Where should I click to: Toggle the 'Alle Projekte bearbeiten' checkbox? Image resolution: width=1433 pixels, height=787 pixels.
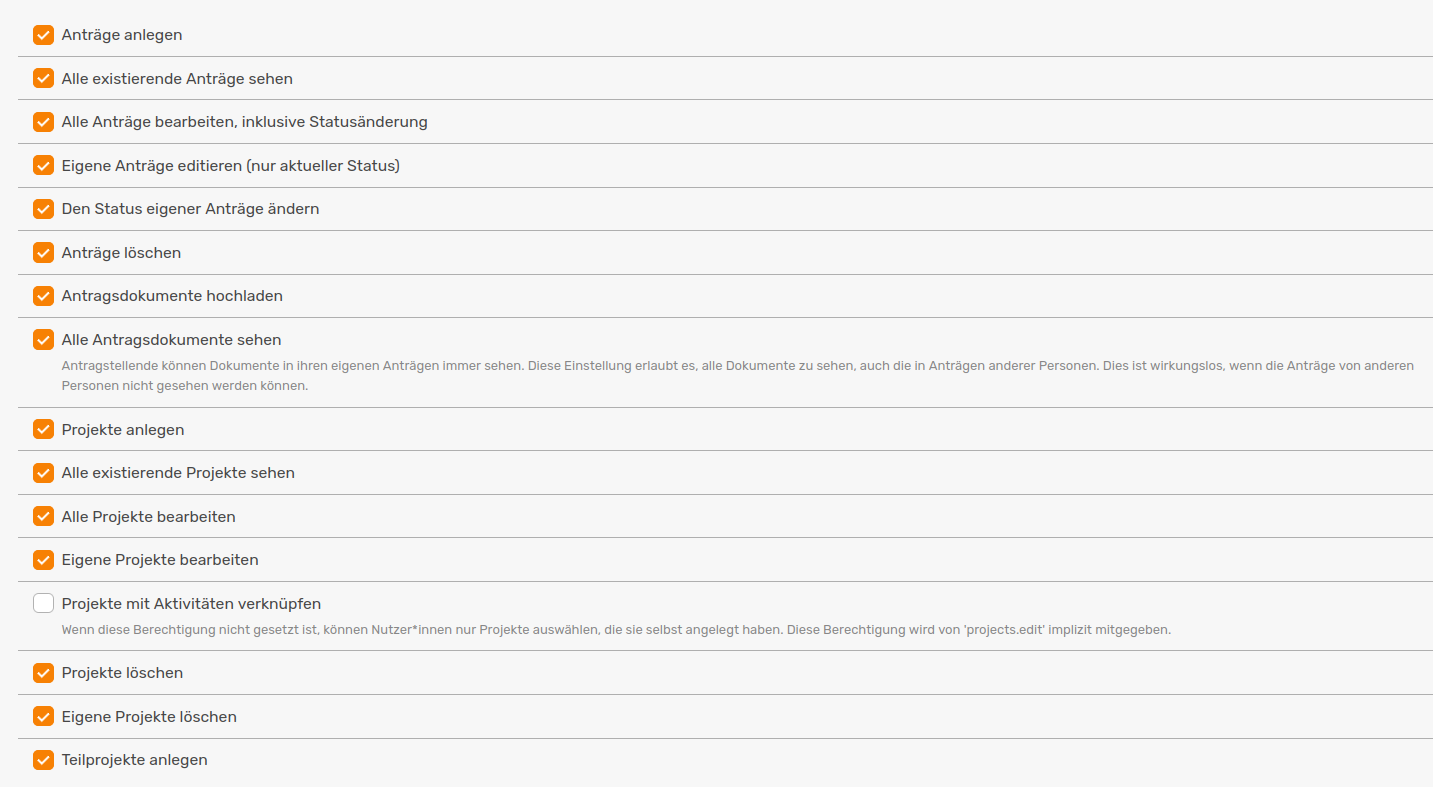[x=43, y=516]
